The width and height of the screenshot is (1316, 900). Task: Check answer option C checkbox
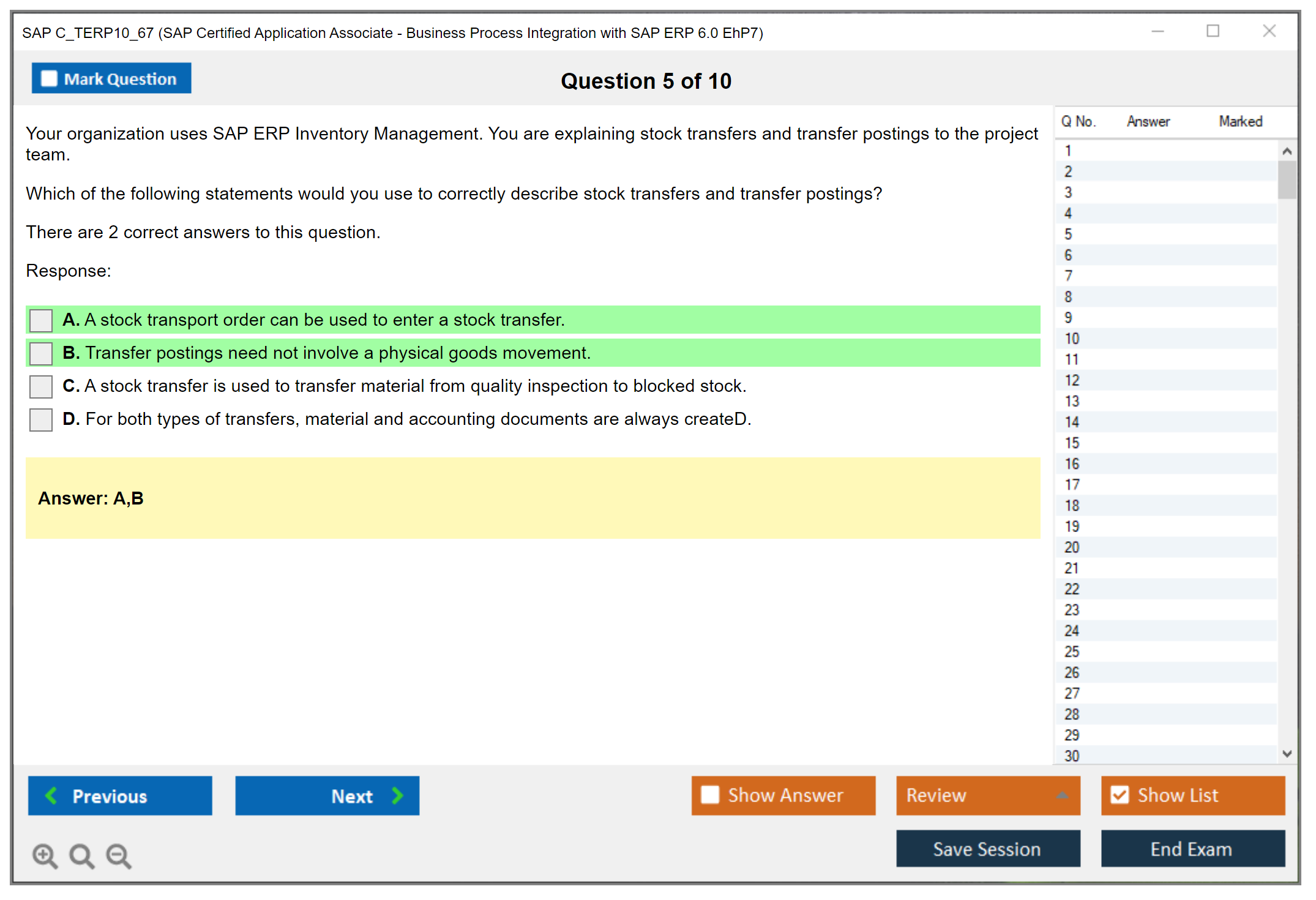click(x=41, y=386)
